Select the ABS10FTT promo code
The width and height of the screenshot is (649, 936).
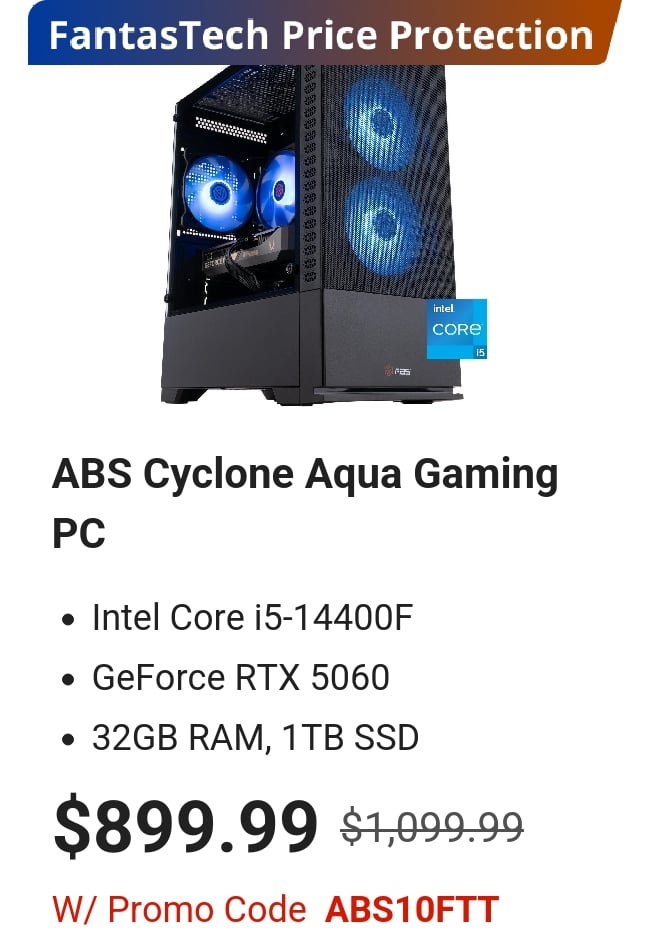[412, 910]
